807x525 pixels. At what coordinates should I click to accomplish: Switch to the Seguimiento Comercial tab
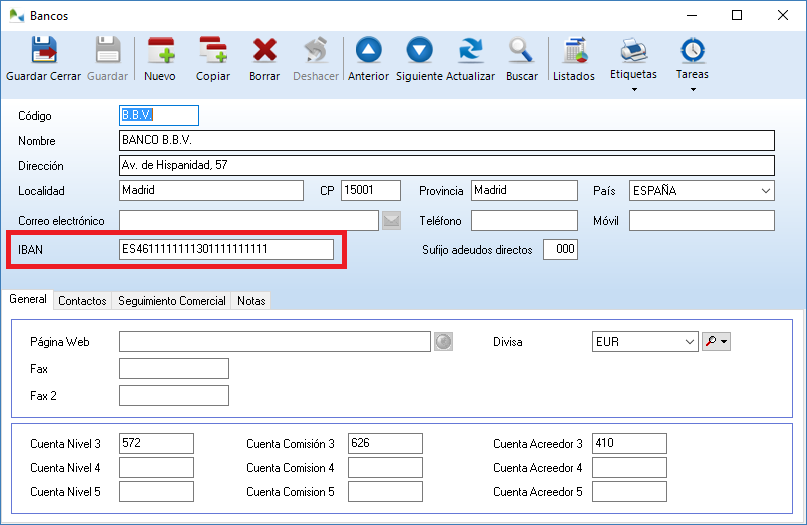172,301
